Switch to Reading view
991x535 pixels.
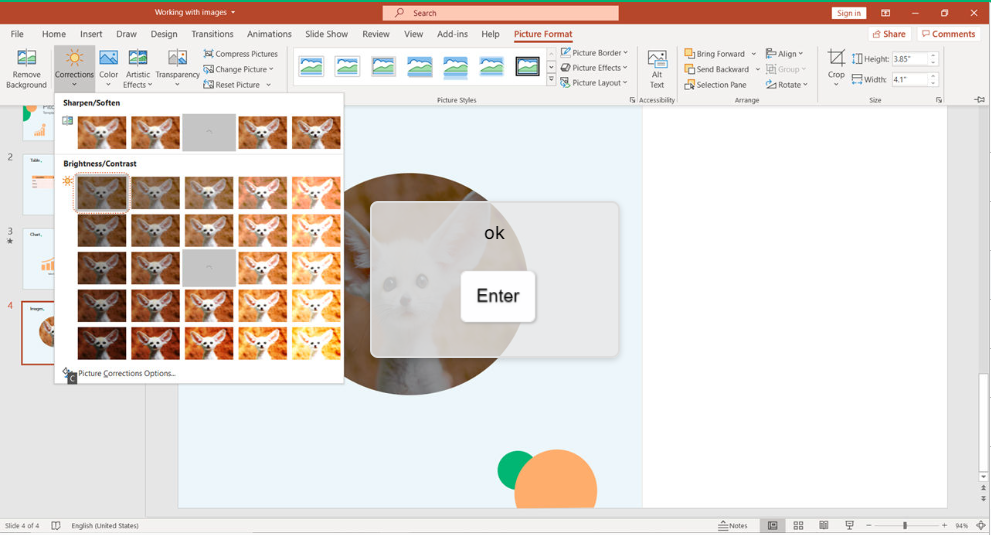pos(824,526)
